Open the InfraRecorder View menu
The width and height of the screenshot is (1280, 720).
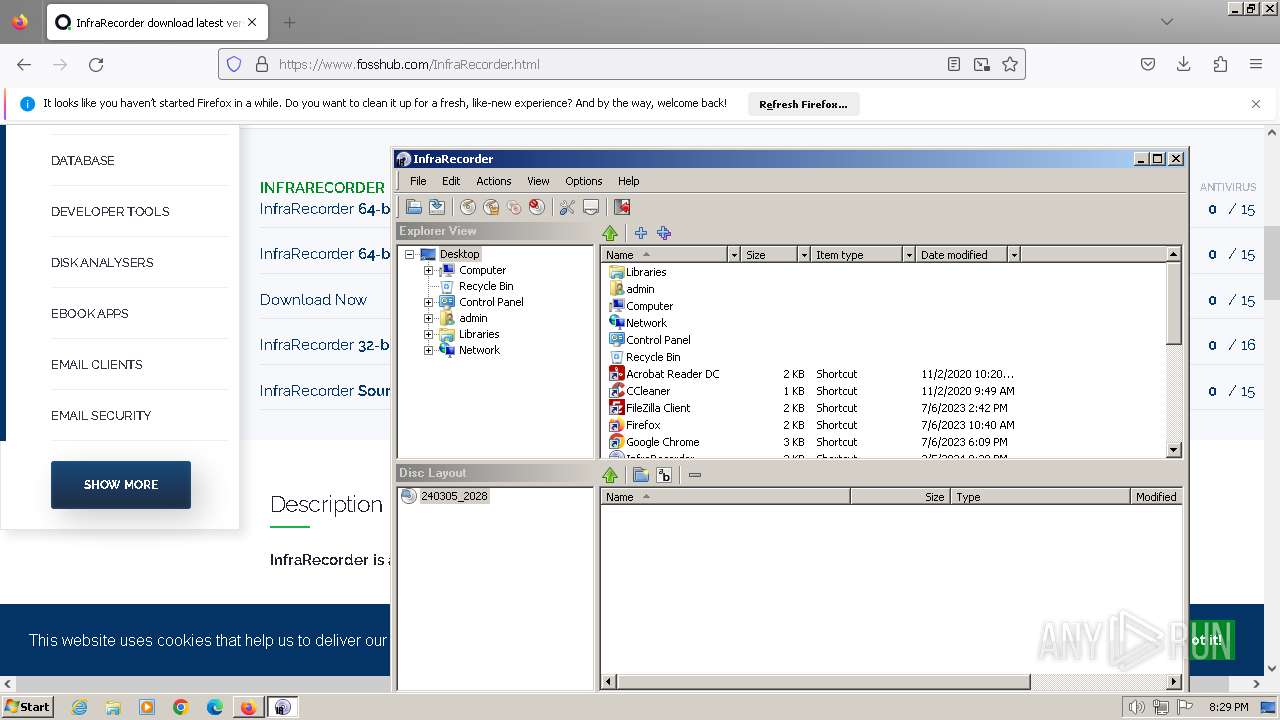[538, 181]
